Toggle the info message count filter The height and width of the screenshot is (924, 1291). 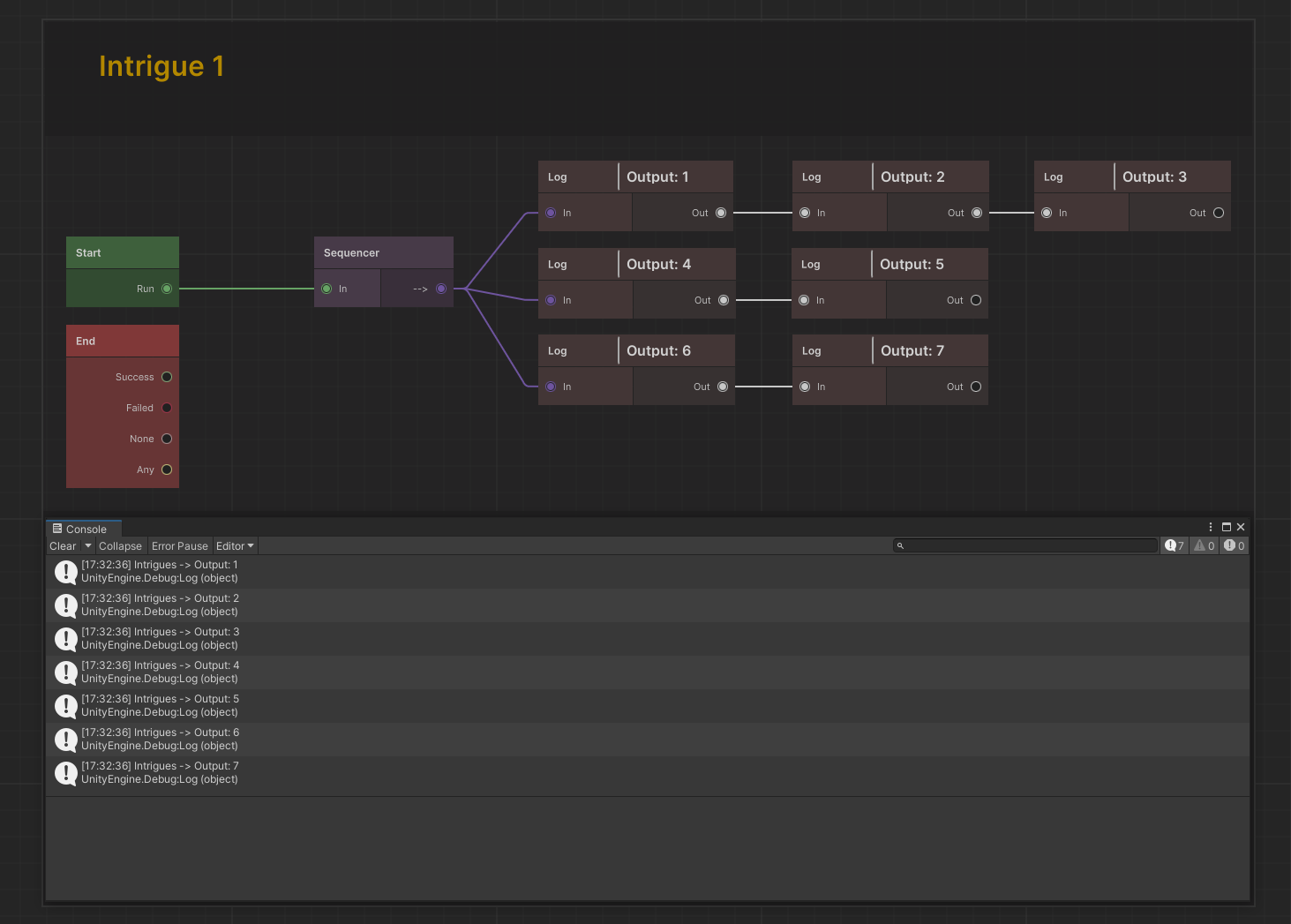coord(1175,545)
